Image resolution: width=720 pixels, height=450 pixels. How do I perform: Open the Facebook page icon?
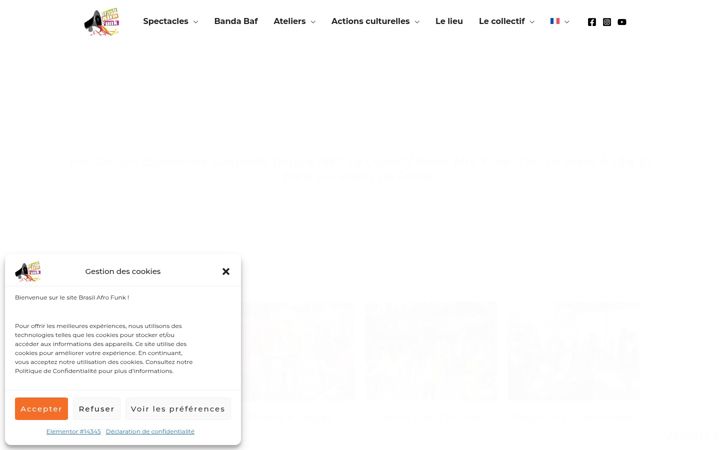pos(592,22)
